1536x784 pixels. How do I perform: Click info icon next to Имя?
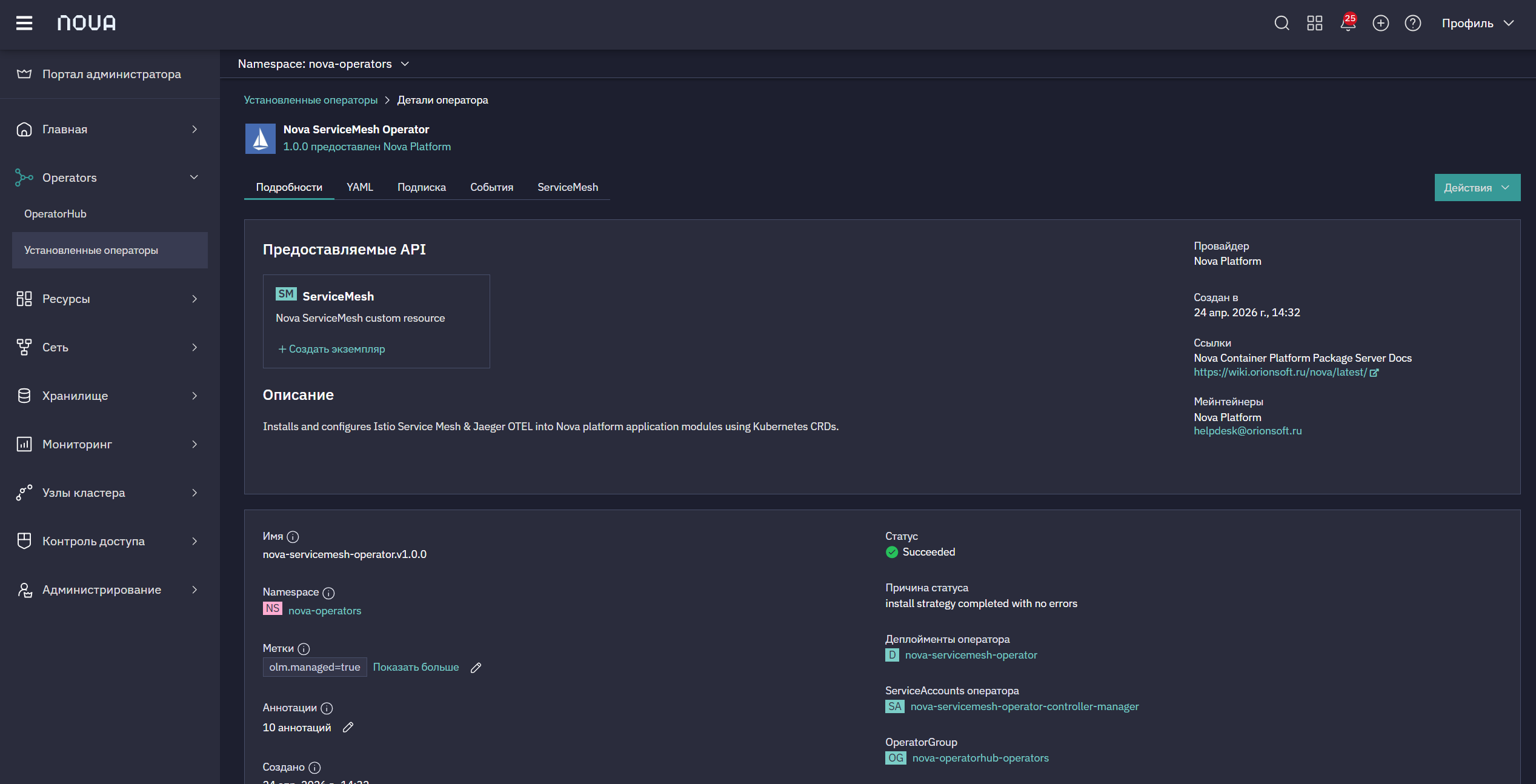pyautogui.click(x=293, y=537)
